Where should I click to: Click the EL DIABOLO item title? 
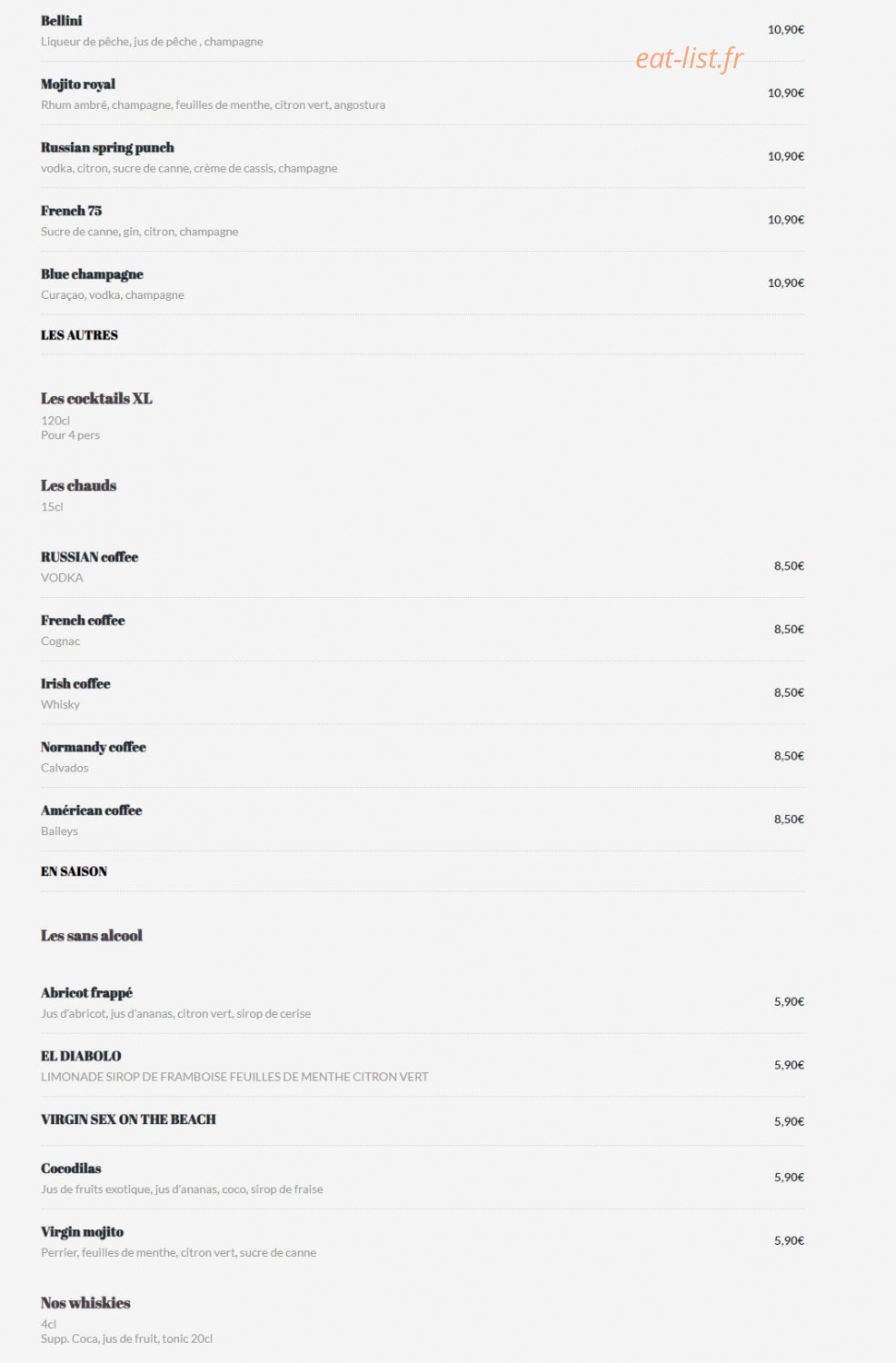[x=81, y=1056]
